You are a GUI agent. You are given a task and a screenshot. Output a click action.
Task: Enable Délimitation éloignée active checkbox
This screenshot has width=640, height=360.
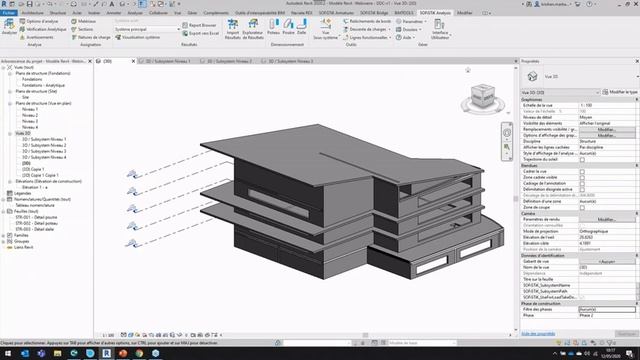click(x=582, y=190)
